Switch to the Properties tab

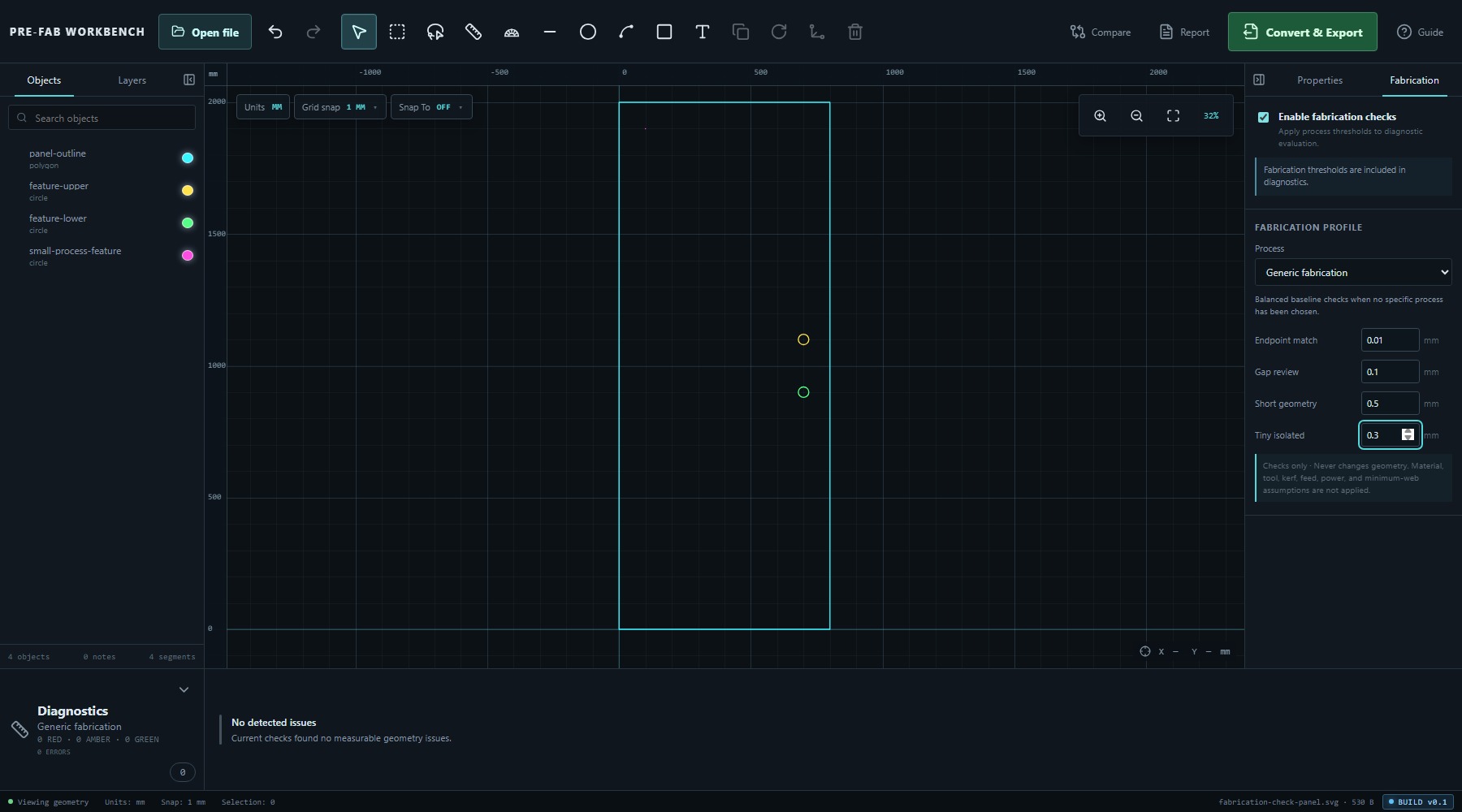1319,80
